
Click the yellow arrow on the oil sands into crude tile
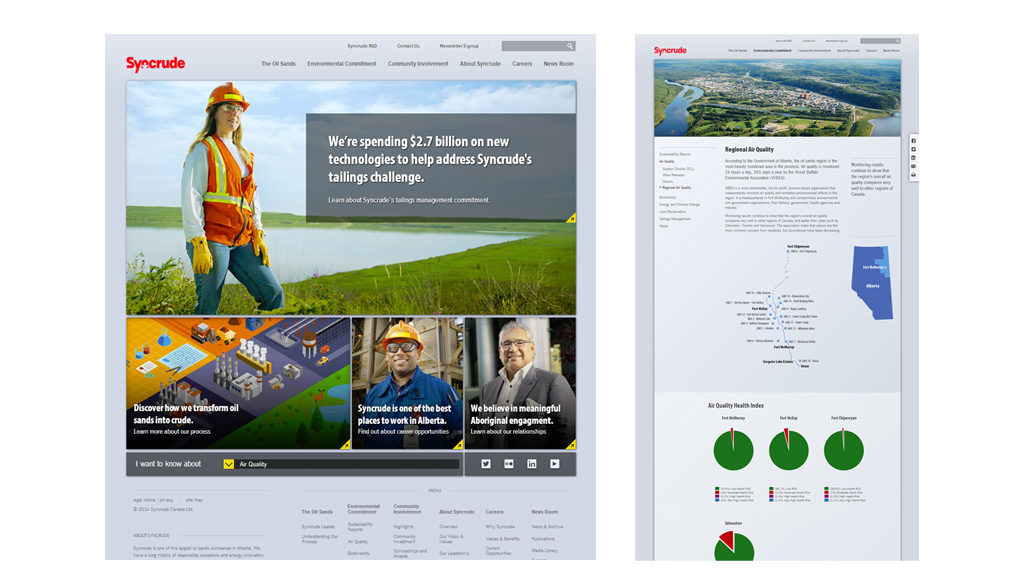[345, 445]
